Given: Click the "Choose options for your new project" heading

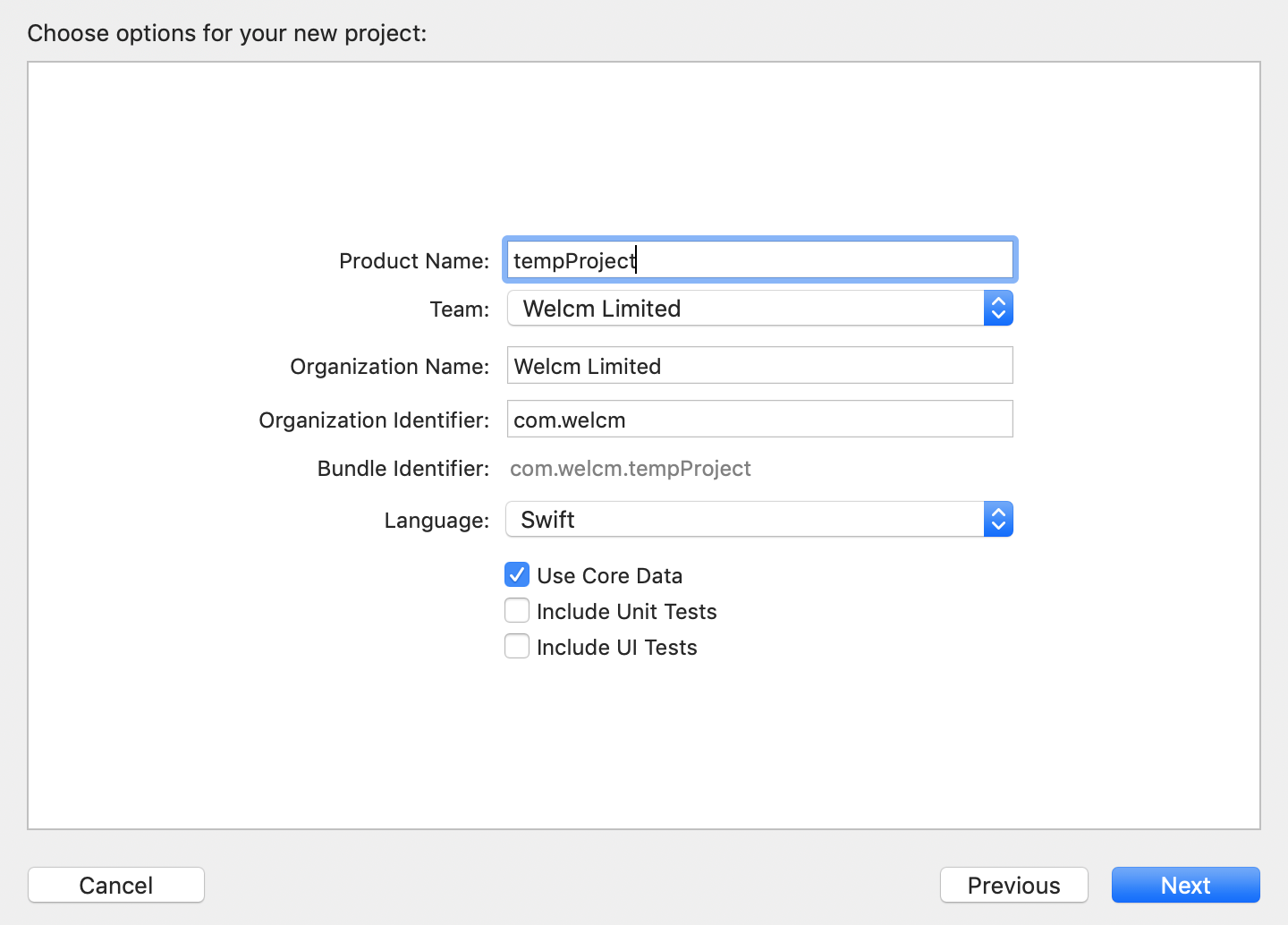Looking at the screenshot, I should (x=227, y=33).
